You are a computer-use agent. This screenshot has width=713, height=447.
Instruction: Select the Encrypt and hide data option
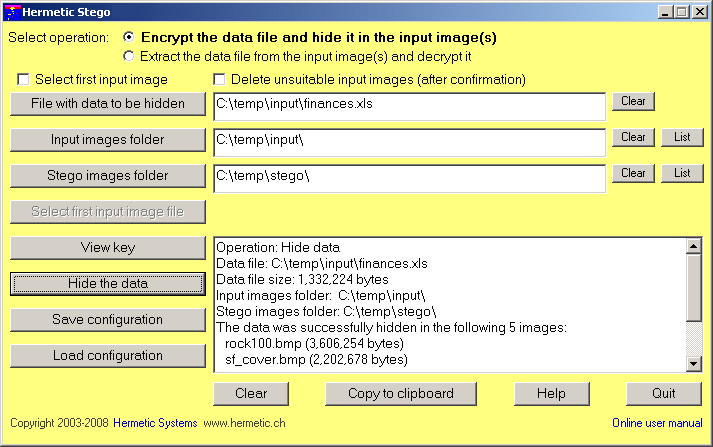(x=129, y=37)
